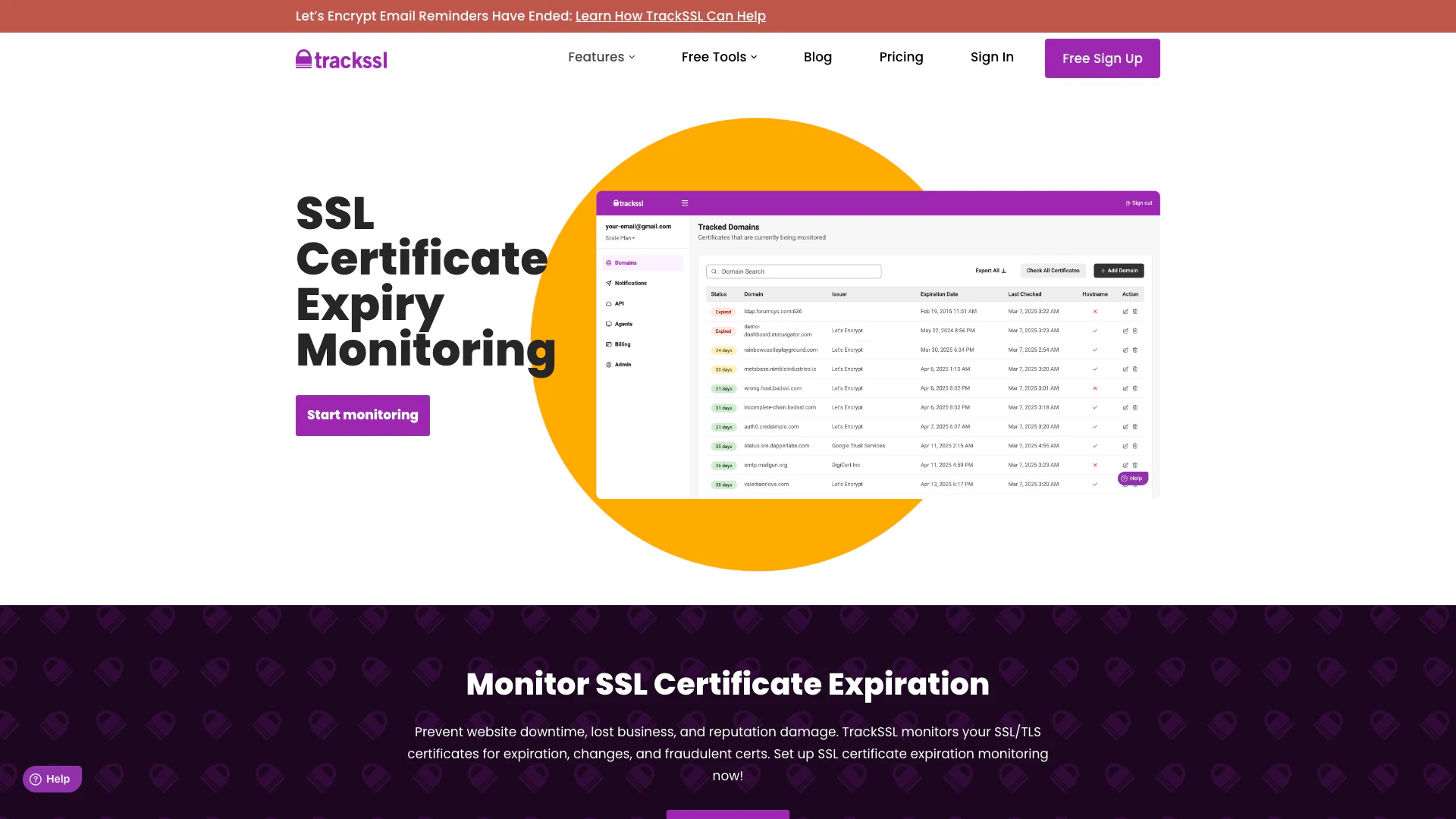Click the hamburger menu icon in the dashboard preview
This screenshot has width=1456, height=819.
pyautogui.click(x=685, y=203)
